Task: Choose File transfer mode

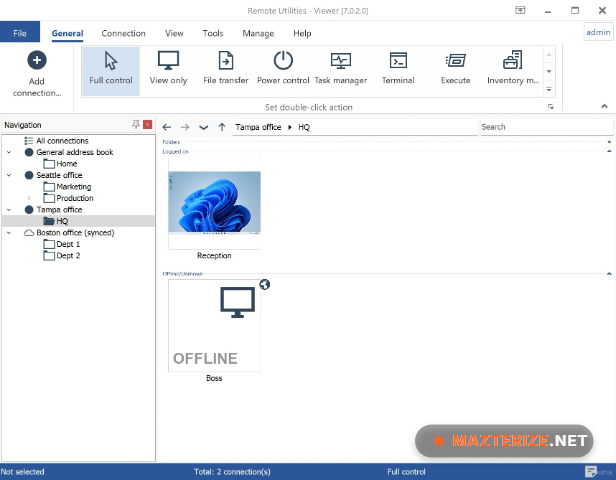Action: tap(226, 71)
